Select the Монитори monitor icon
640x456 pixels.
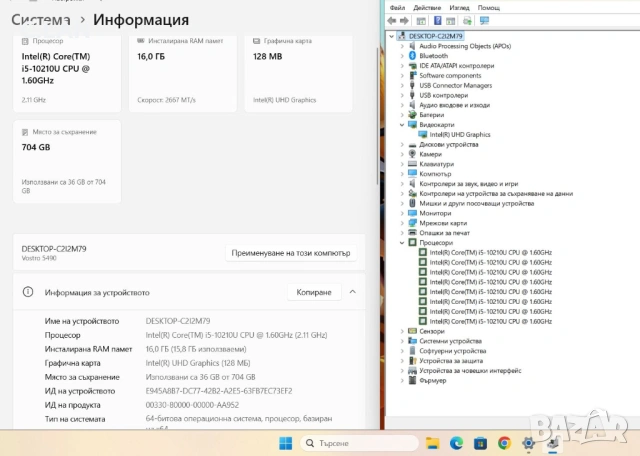pos(412,213)
